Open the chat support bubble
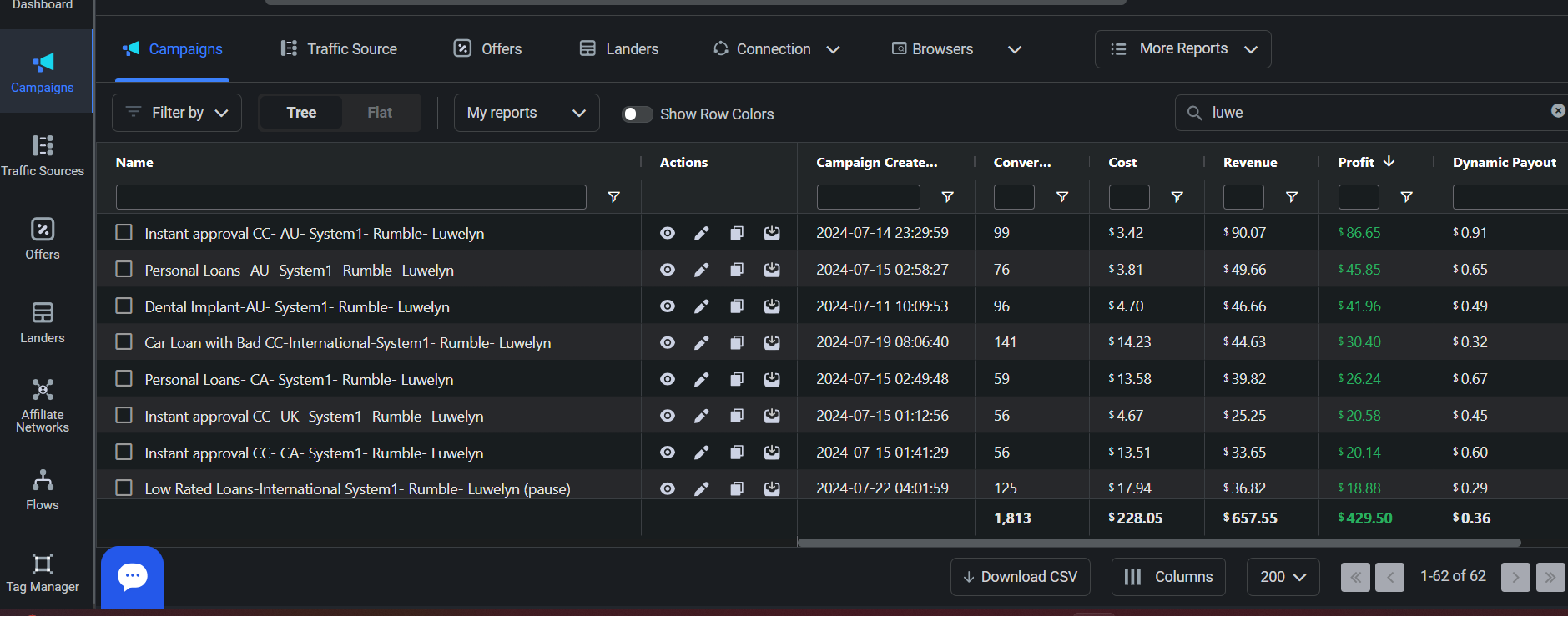Screen dimensions: 1568x617 tap(133, 577)
